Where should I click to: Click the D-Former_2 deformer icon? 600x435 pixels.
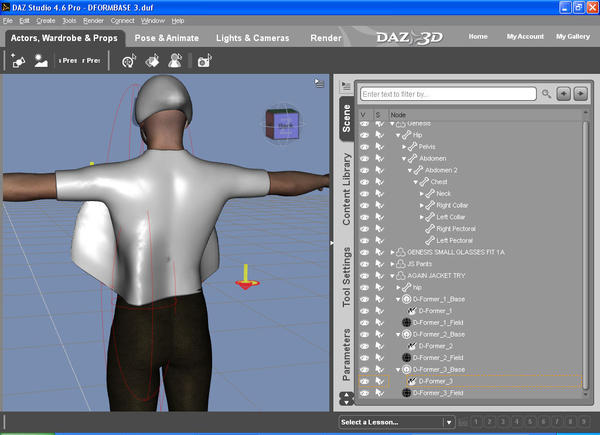(x=412, y=346)
